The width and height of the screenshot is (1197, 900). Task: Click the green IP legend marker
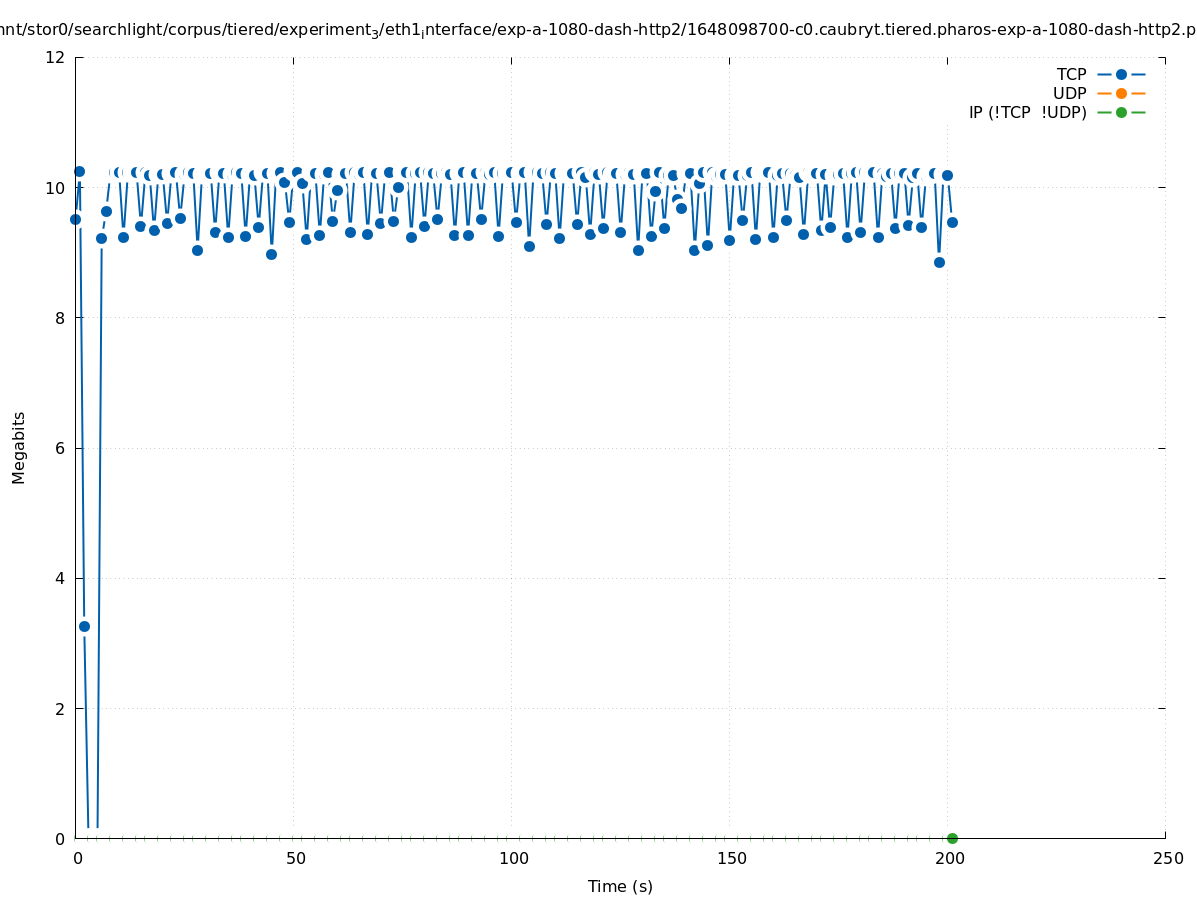click(x=1121, y=112)
